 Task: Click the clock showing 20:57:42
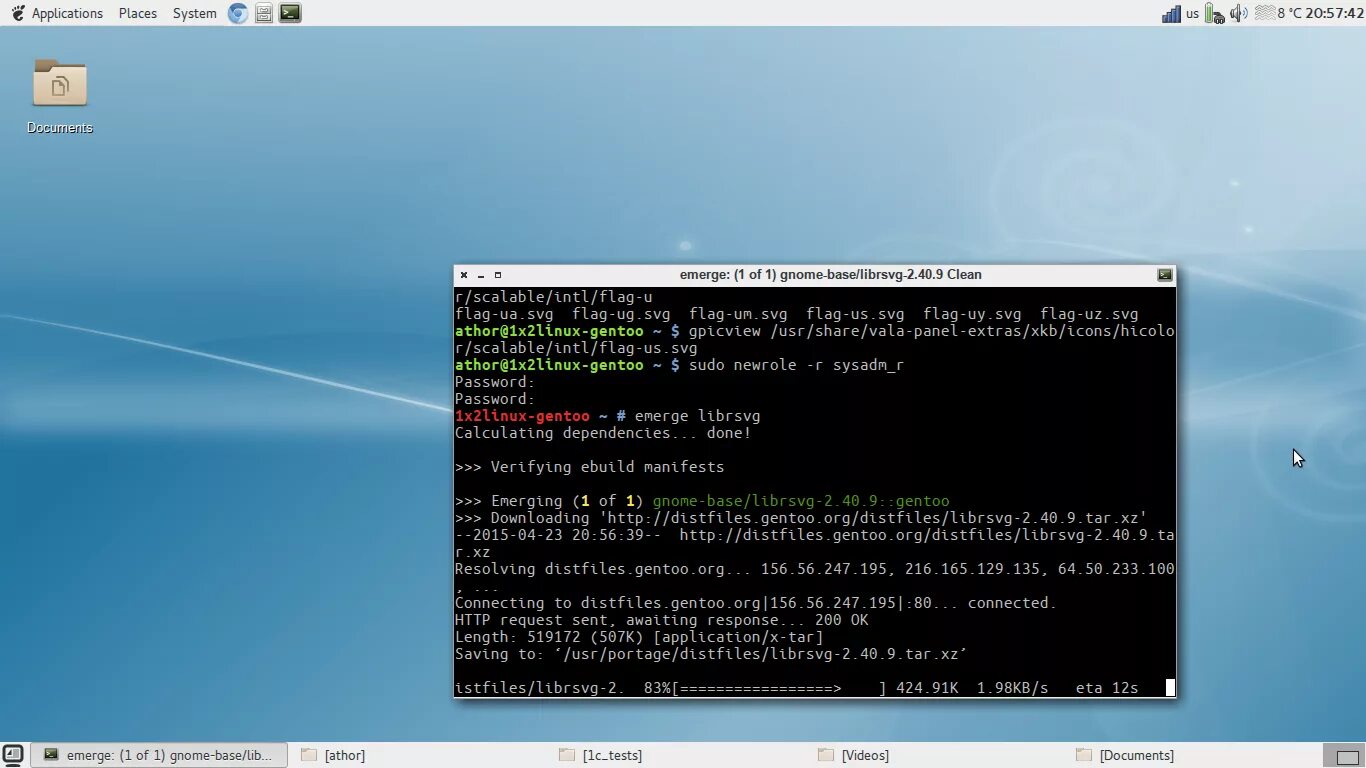[x=1334, y=13]
